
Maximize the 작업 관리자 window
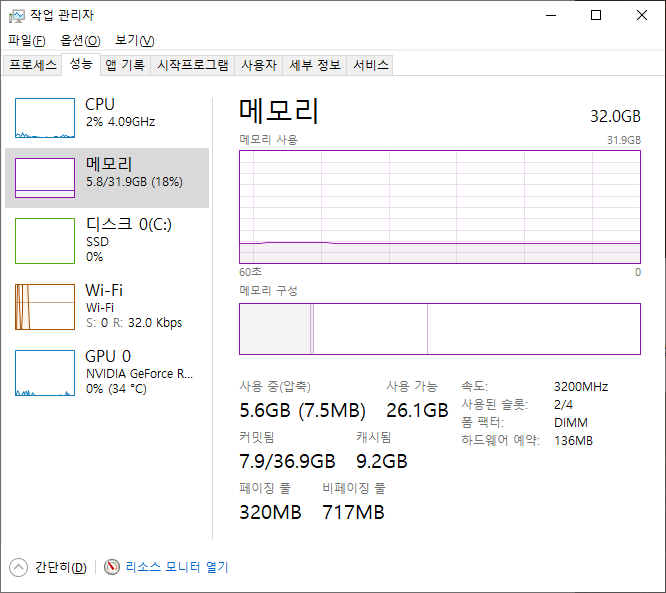pos(596,16)
